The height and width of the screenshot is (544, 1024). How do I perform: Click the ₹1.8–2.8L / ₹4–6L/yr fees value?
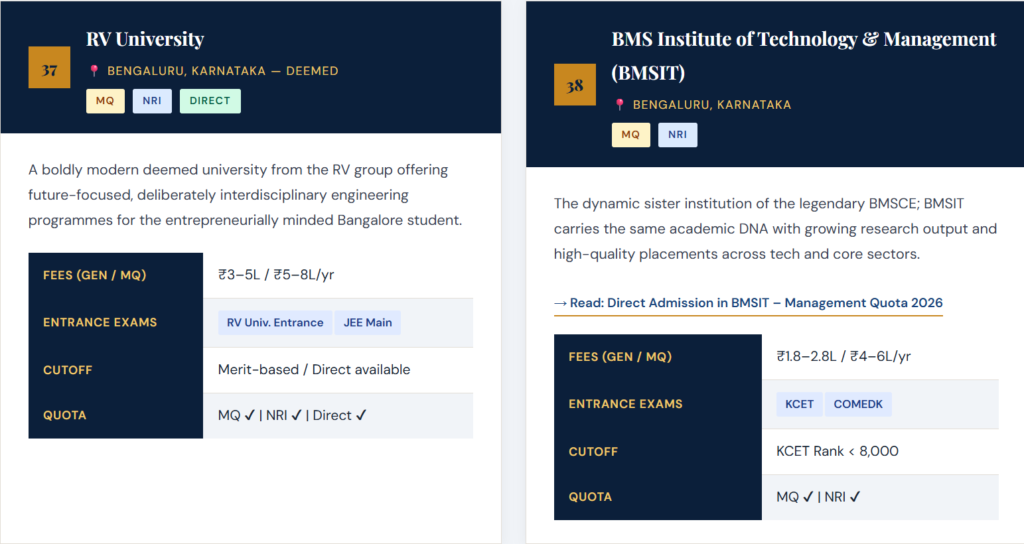click(x=843, y=357)
